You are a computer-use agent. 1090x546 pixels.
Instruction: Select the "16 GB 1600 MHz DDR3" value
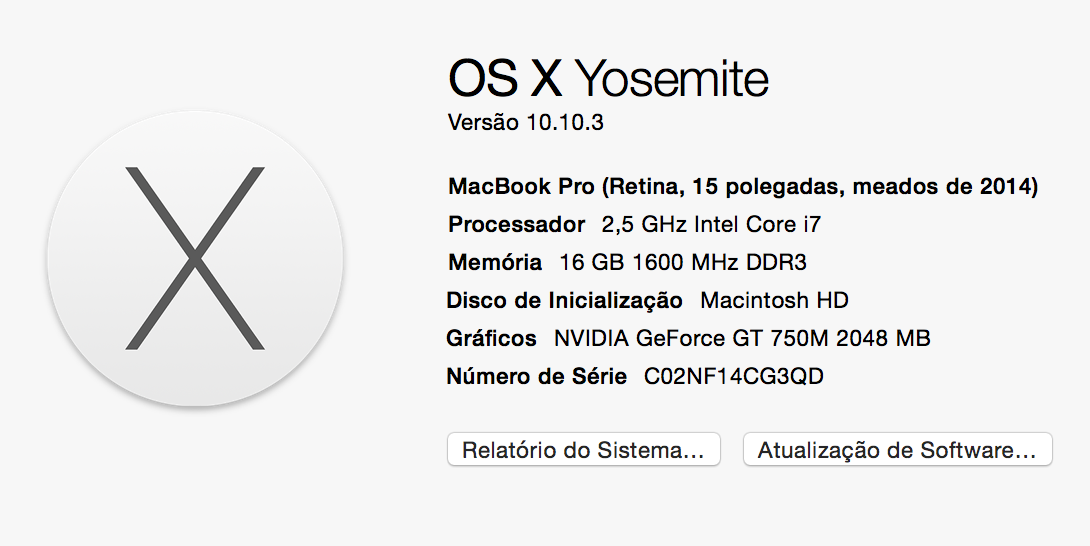click(x=683, y=263)
